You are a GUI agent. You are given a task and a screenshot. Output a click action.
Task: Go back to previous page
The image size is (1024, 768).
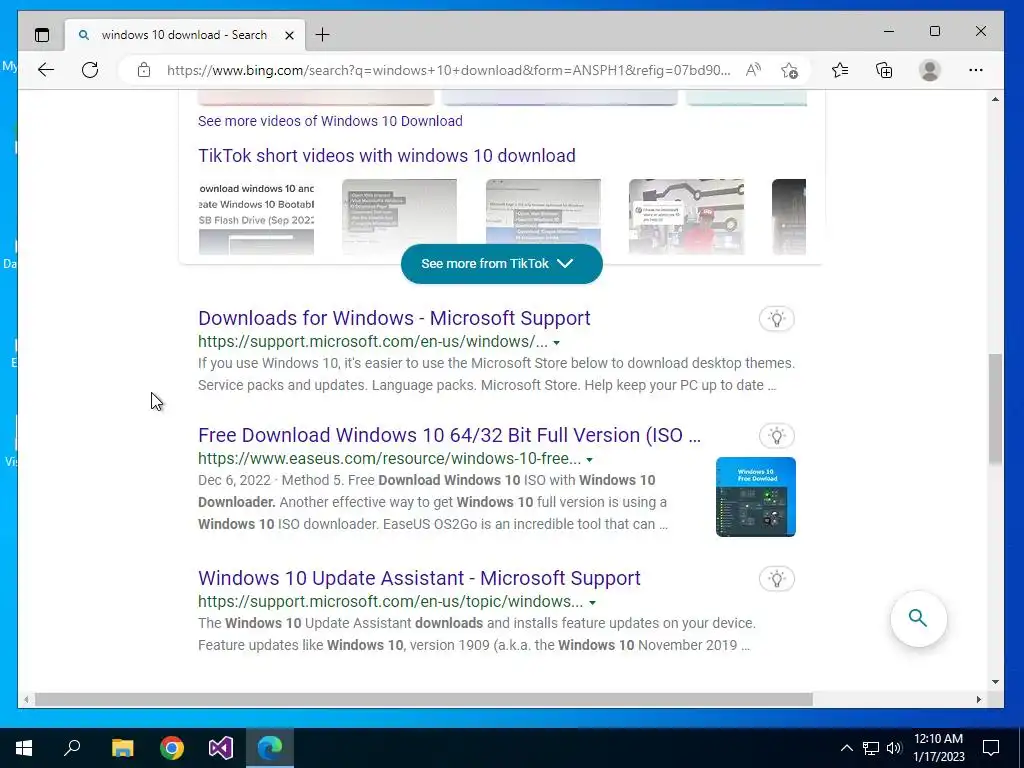pyautogui.click(x=46, y=70)
